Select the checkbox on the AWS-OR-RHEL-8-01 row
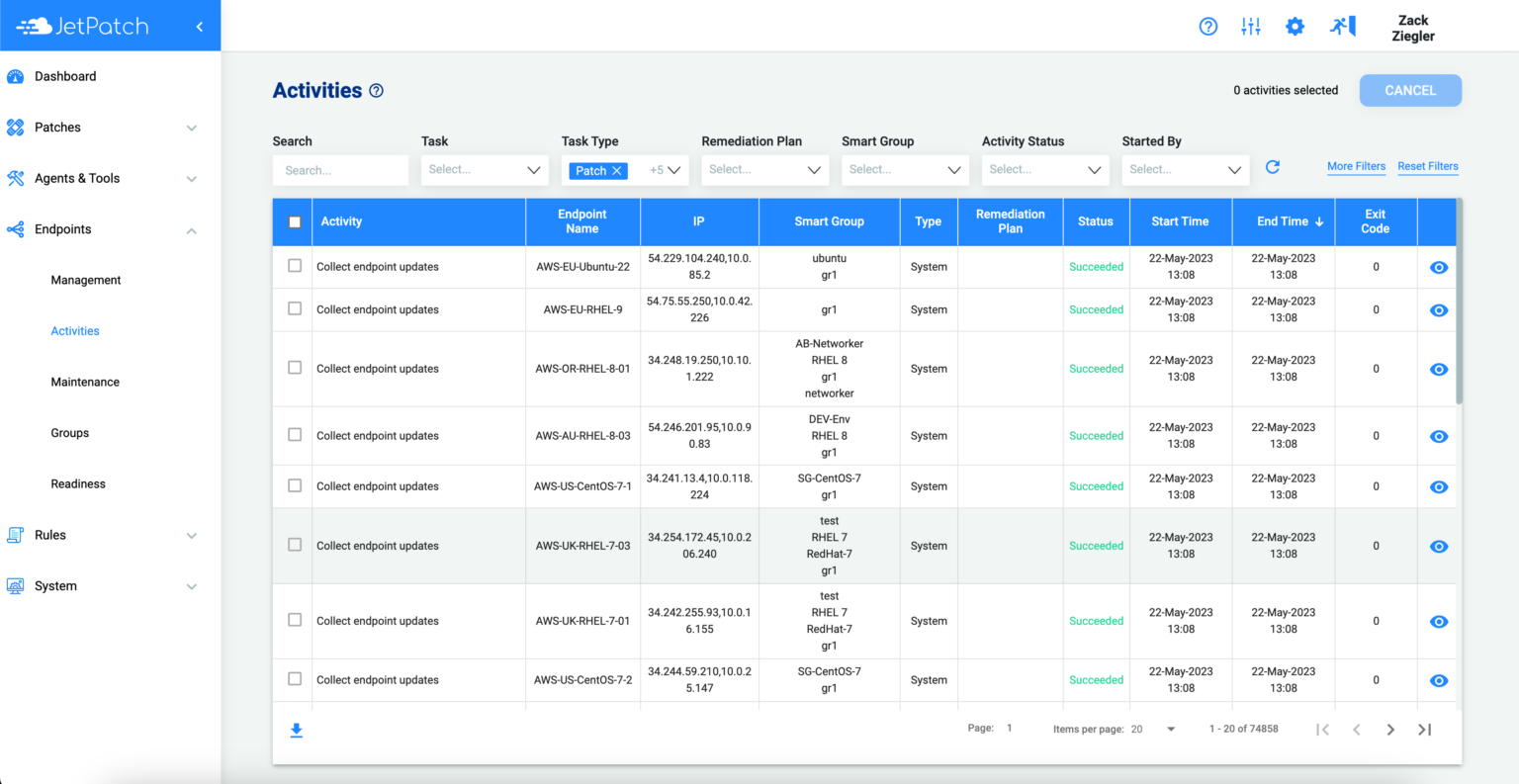Viewport: 1519px width, 784px height. coord(293,368)
